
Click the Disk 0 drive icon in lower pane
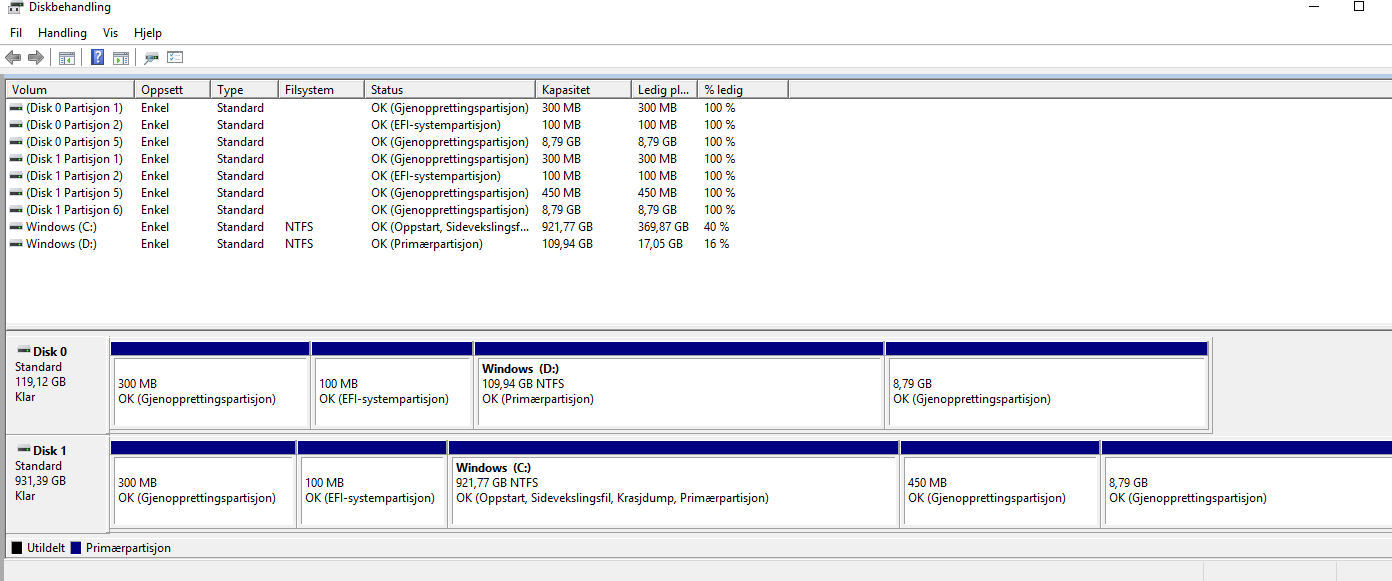pos(24,351)
